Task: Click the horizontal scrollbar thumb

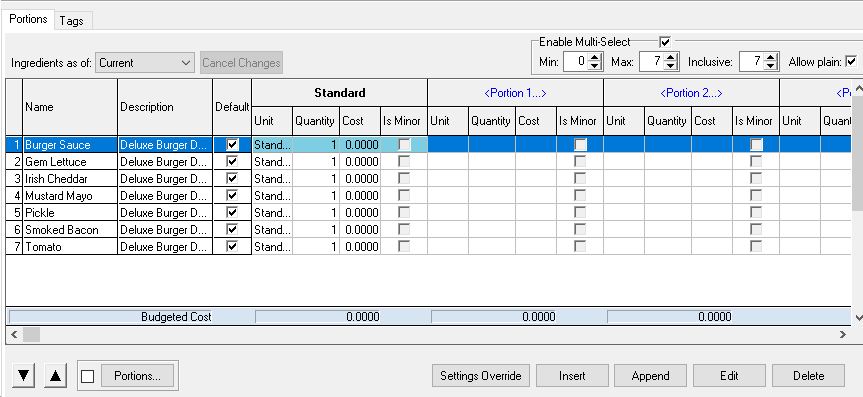Action: (31, 334)
